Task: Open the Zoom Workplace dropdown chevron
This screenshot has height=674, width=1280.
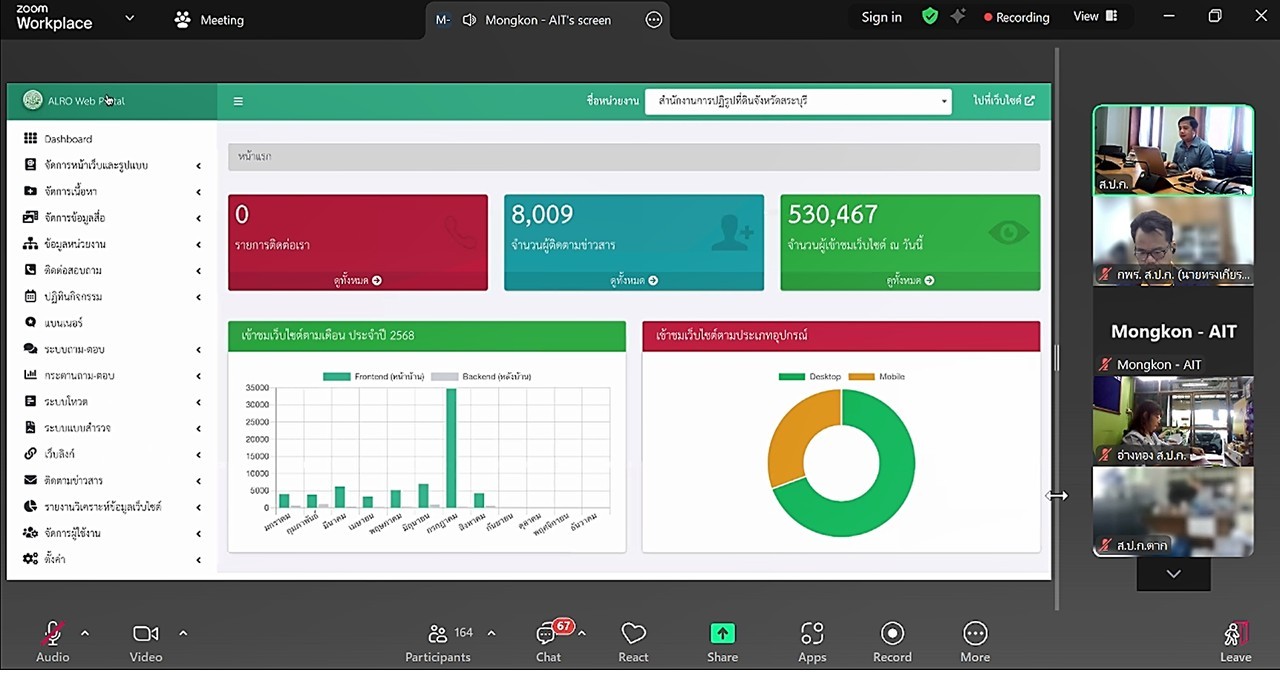Action: (129, 18)
